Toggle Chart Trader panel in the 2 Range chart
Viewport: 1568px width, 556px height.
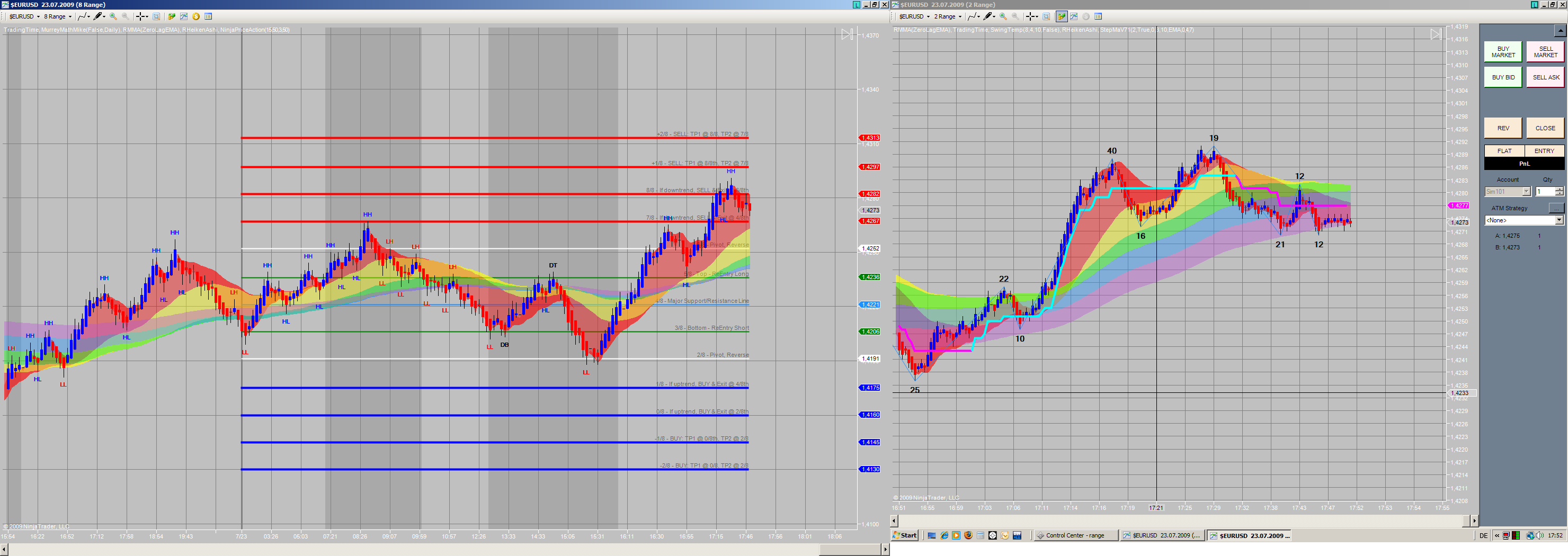pos(1062,16)
